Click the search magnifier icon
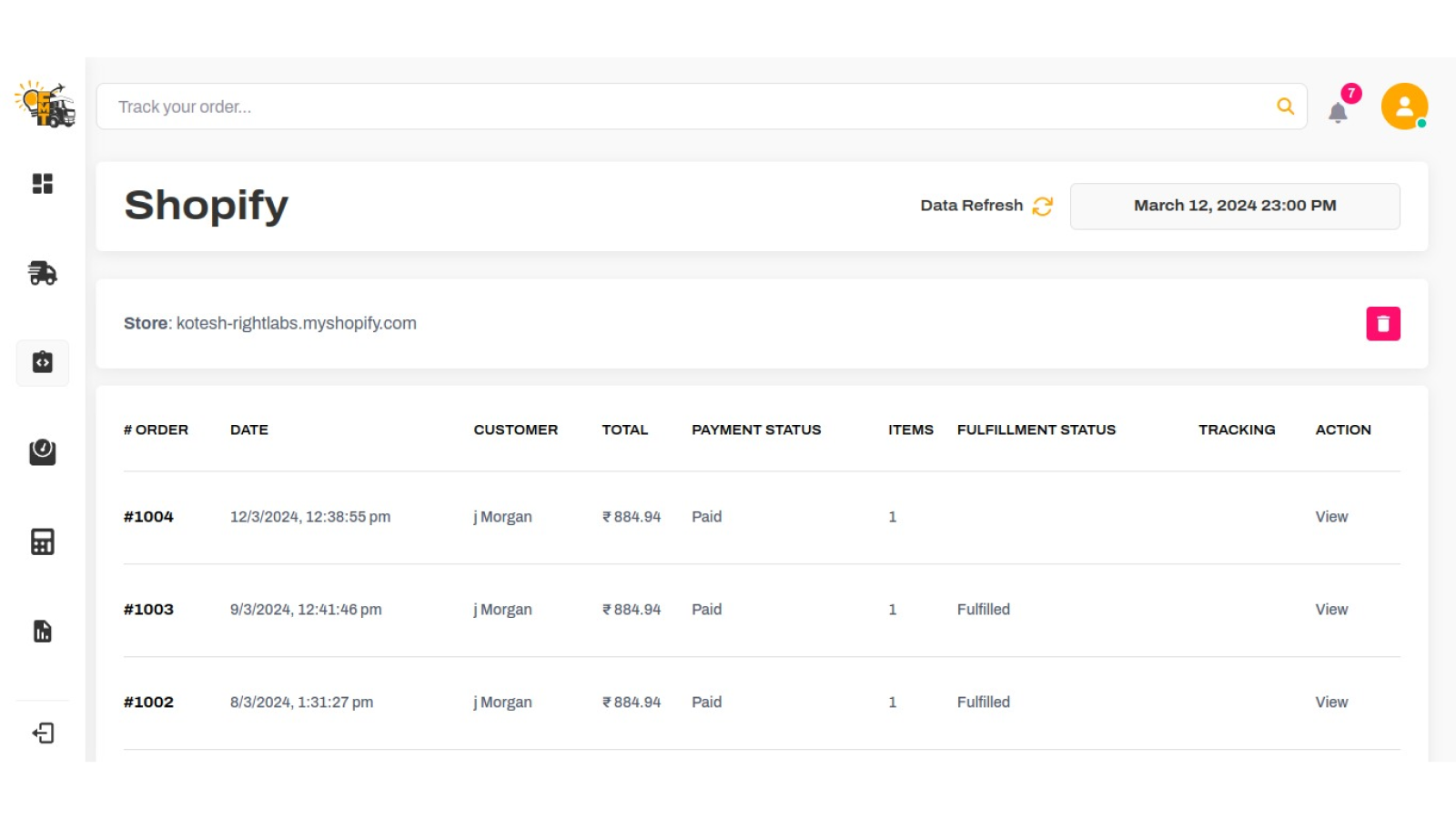 pos(1285,106)
